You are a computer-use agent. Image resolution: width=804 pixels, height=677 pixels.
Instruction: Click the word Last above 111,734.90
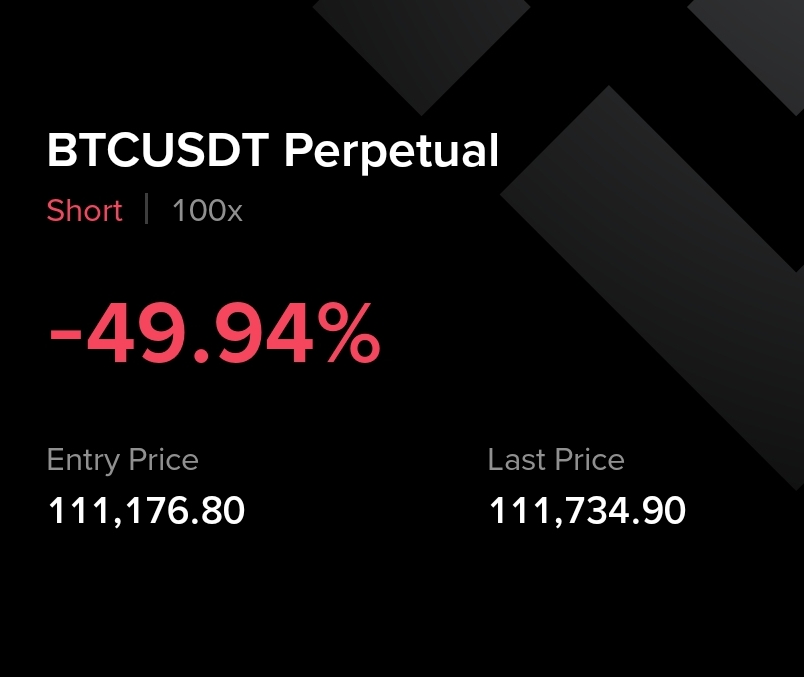tap(517, 460)
